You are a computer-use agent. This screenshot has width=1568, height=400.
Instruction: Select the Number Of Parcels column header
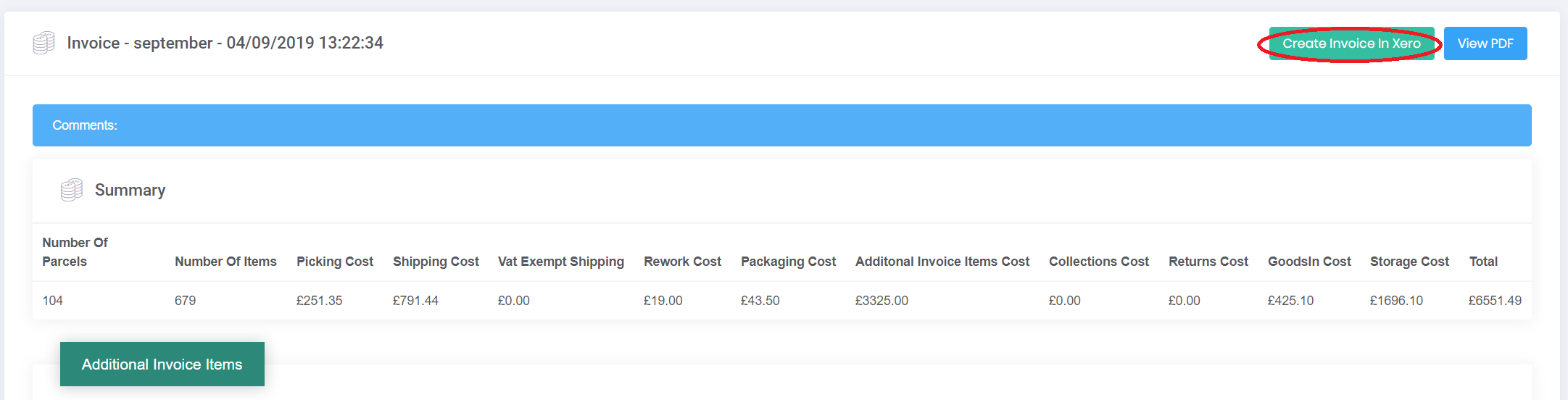[x=75, y=252]
